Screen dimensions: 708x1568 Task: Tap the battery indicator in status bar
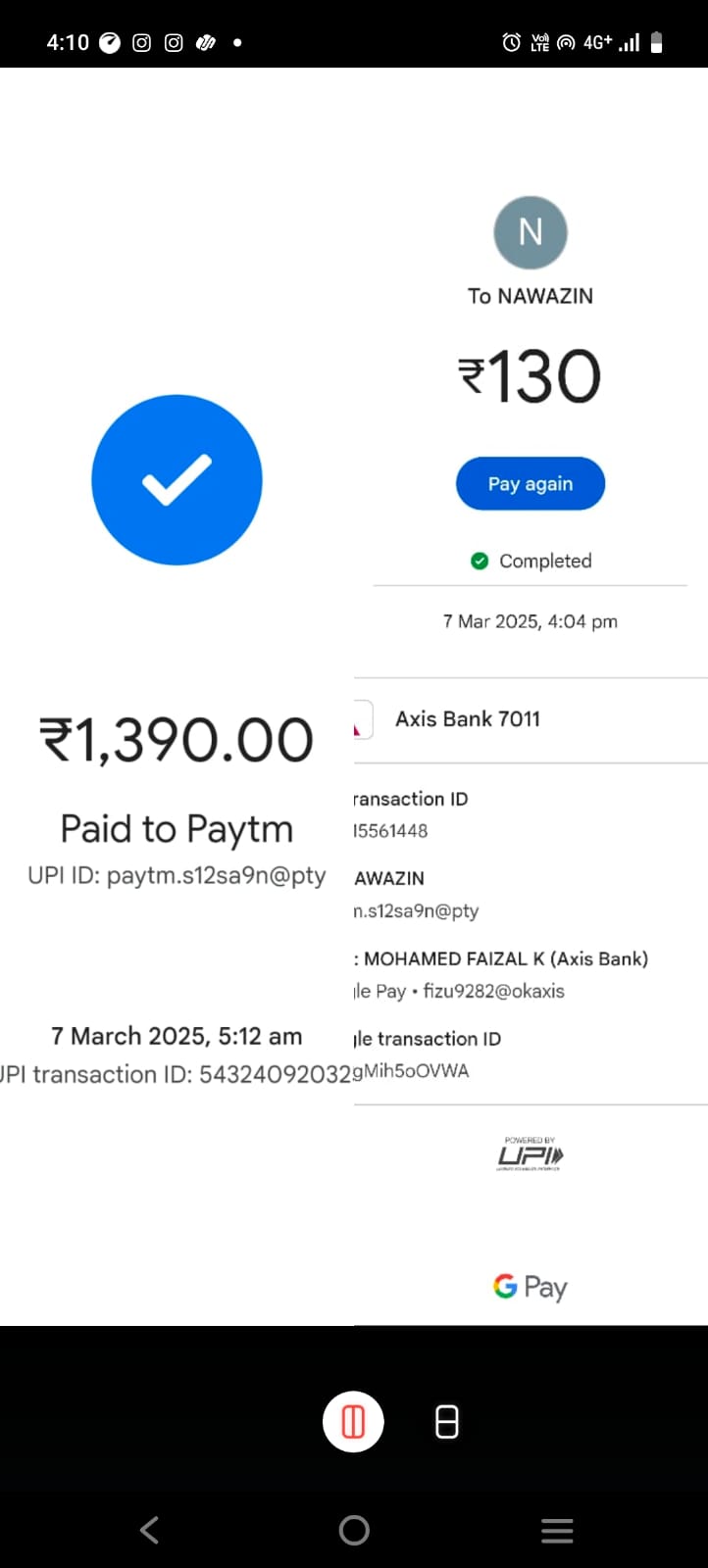(x=657, y=42)
